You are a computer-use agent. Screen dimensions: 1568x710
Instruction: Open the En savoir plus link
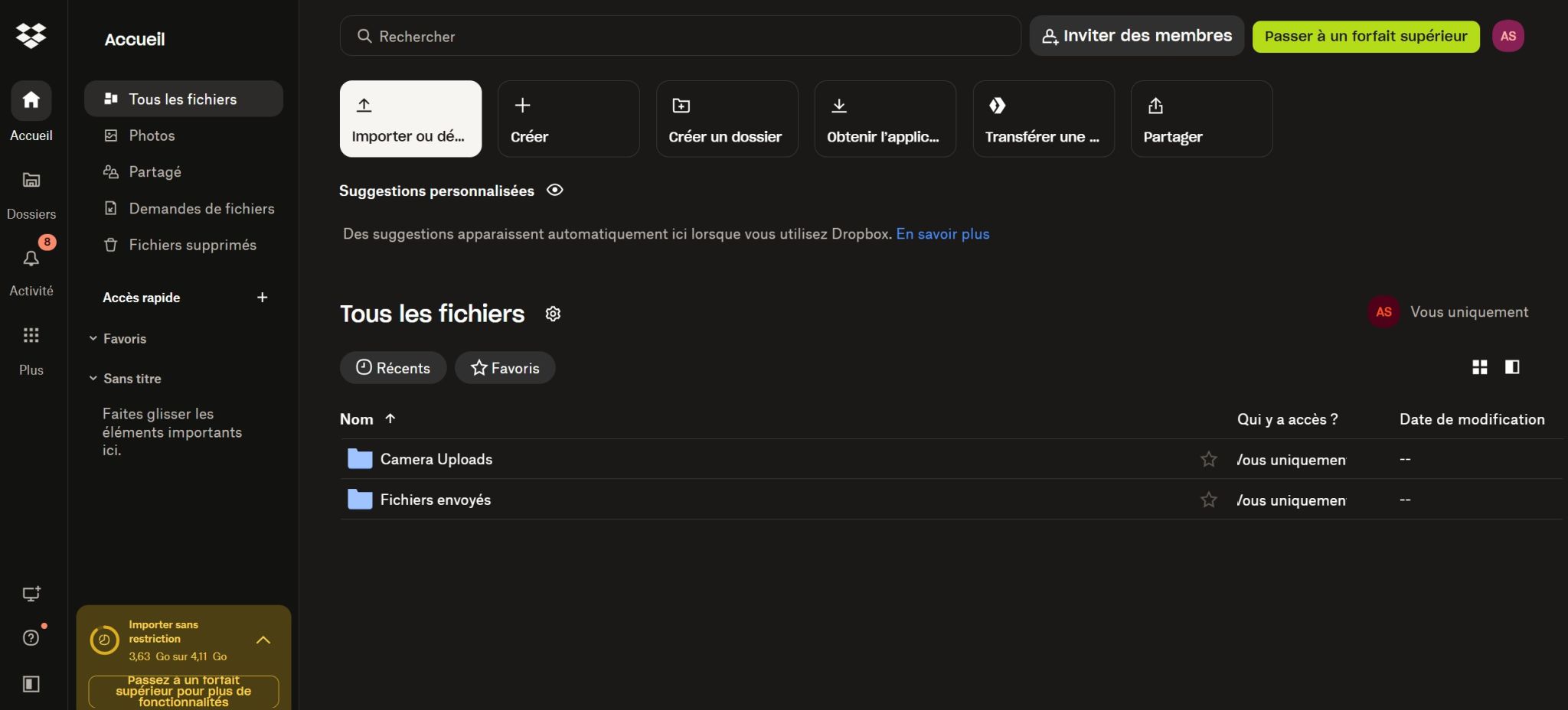tap(942, 234)
